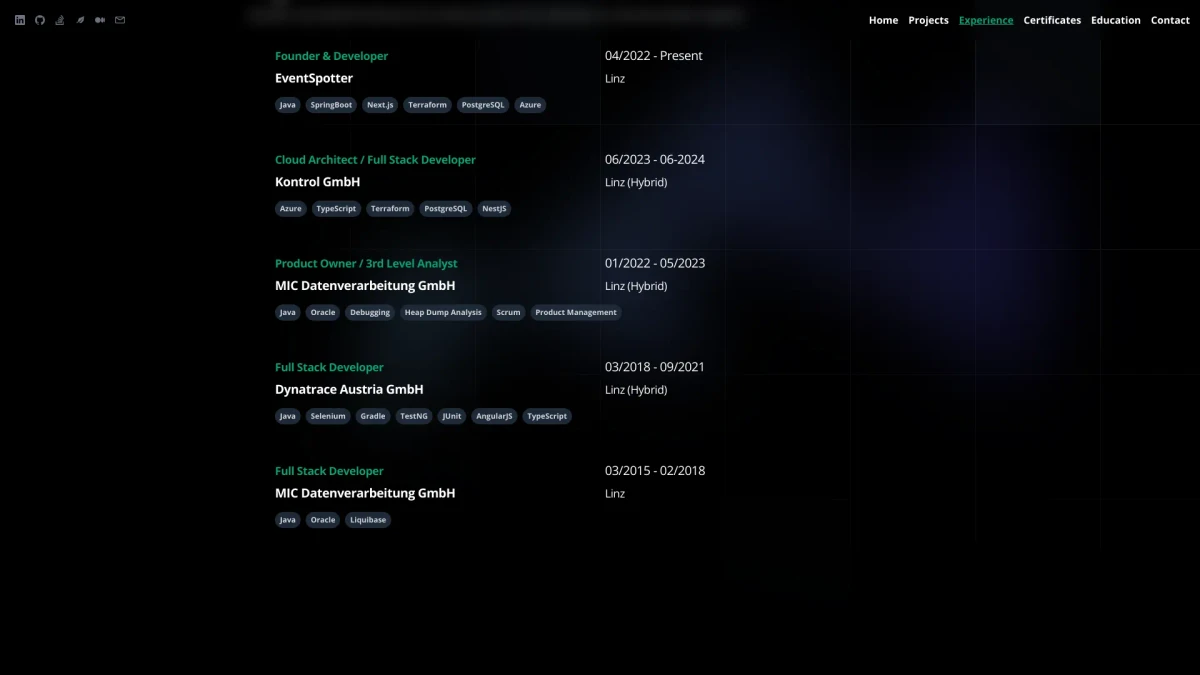This screenshot has width=1200, height=675.
Task: Open the Medium profile icon
Action: 100,20
